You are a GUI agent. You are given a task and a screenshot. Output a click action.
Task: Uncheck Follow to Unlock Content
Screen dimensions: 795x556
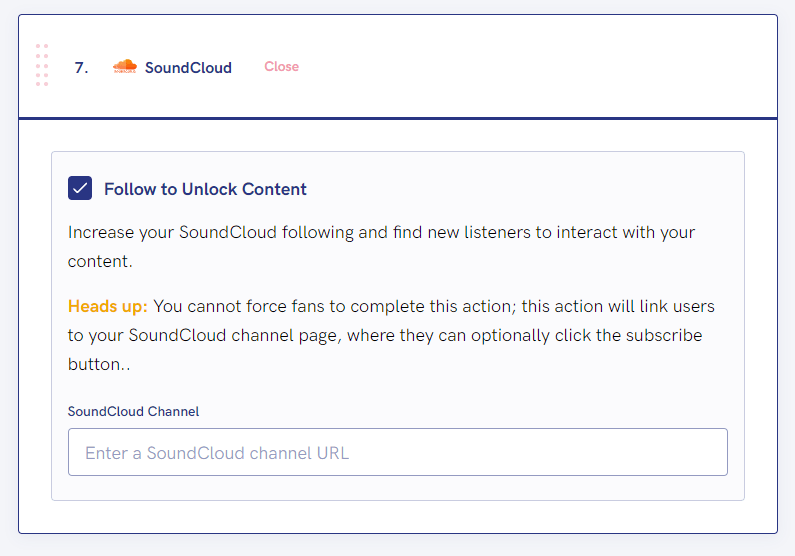80,188
